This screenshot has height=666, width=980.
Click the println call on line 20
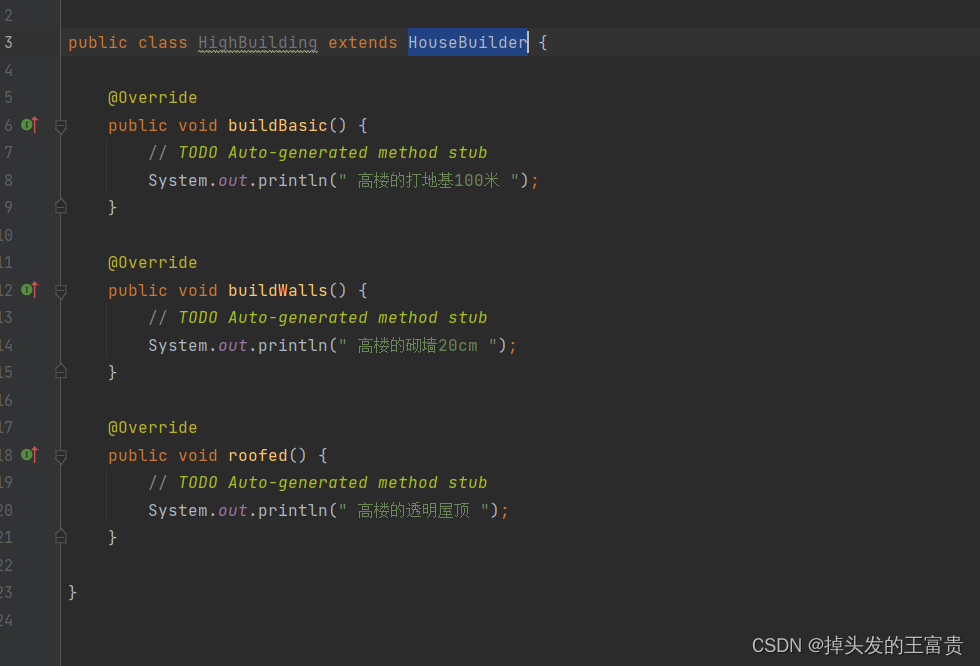(x=292, y=510)
